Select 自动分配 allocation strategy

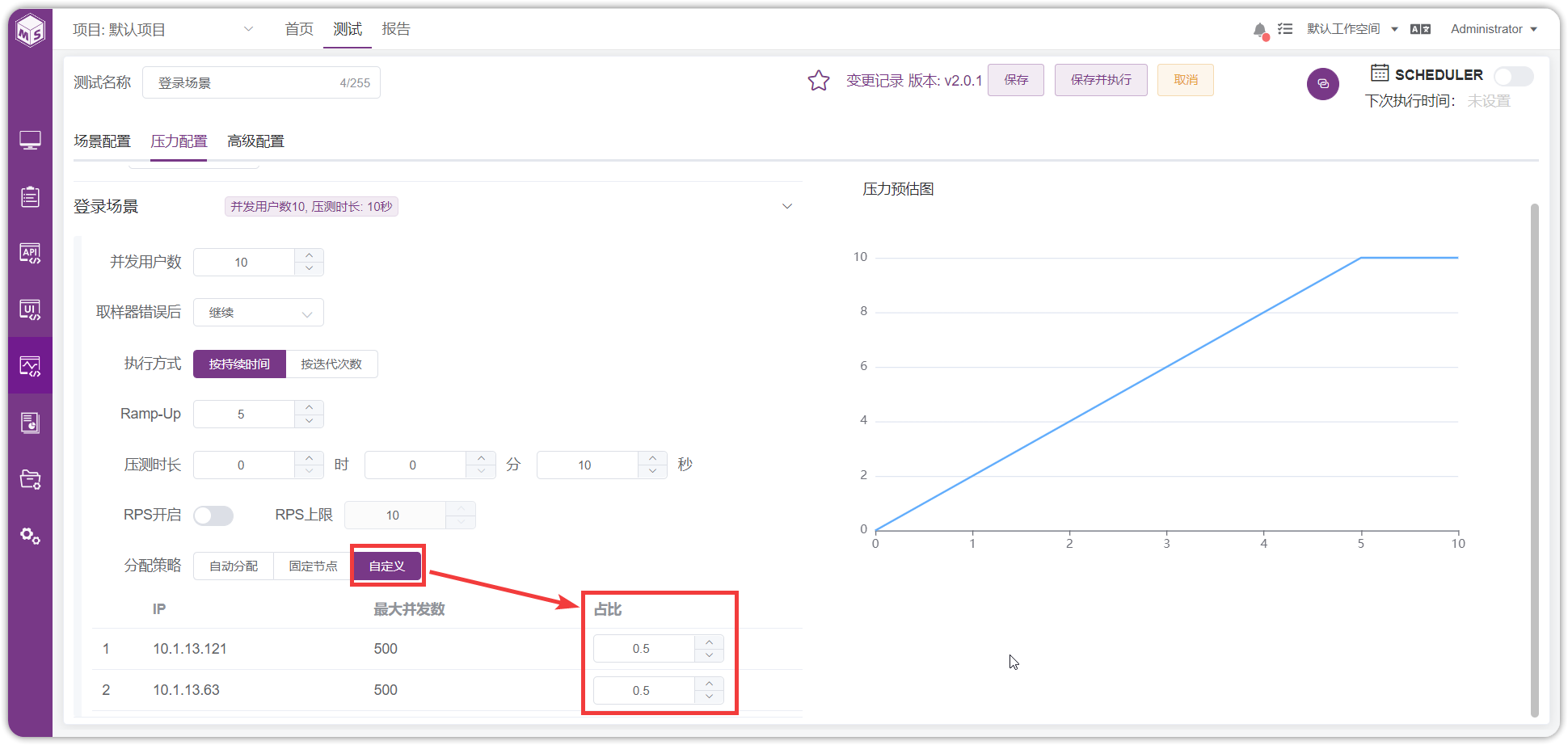[234, 566]
